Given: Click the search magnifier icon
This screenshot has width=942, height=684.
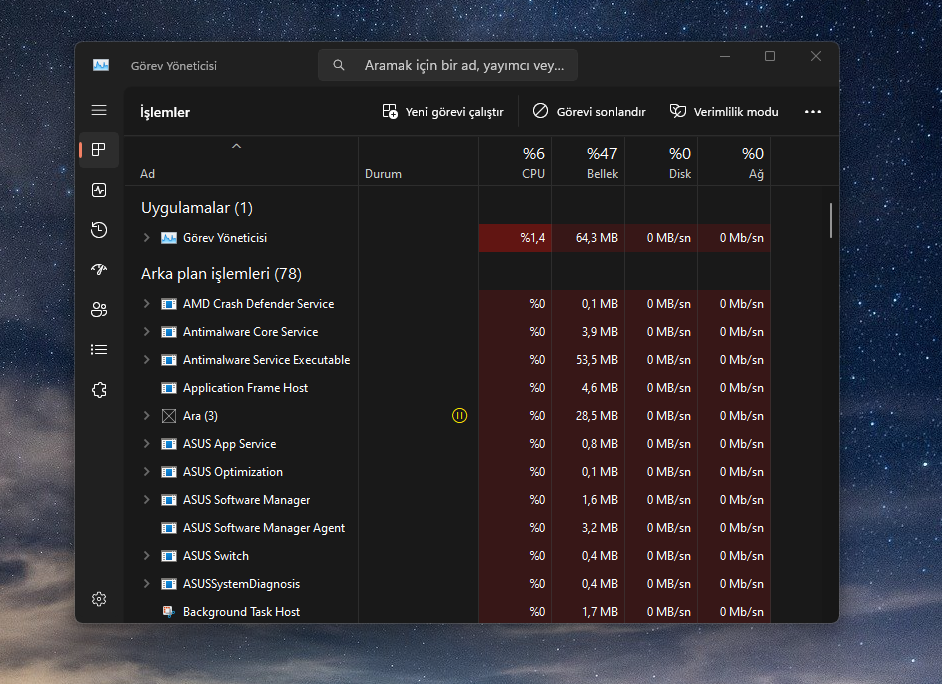Looking at the screenshot, I should [x=339, y=65].
